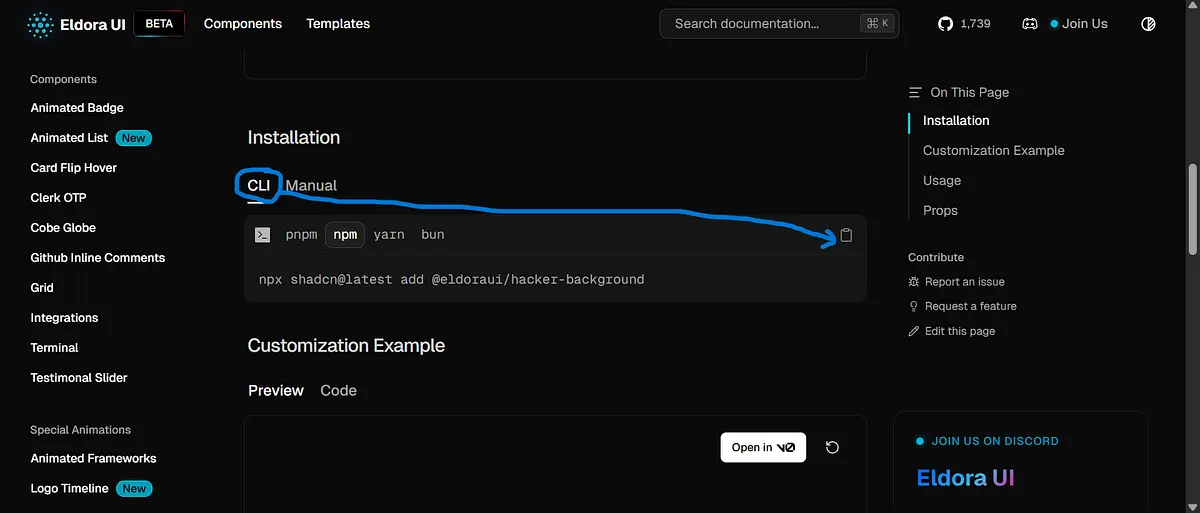This screenshot has width=1200, height=513.
Task: Open Cobe Globe component page
Action: coord(63,228)
